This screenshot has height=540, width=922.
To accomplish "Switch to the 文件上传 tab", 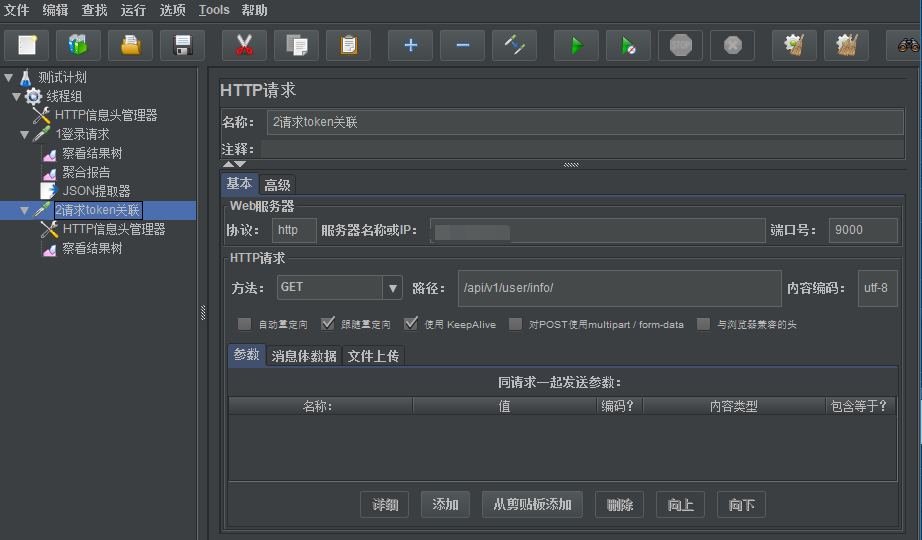I will click(373, 356).
